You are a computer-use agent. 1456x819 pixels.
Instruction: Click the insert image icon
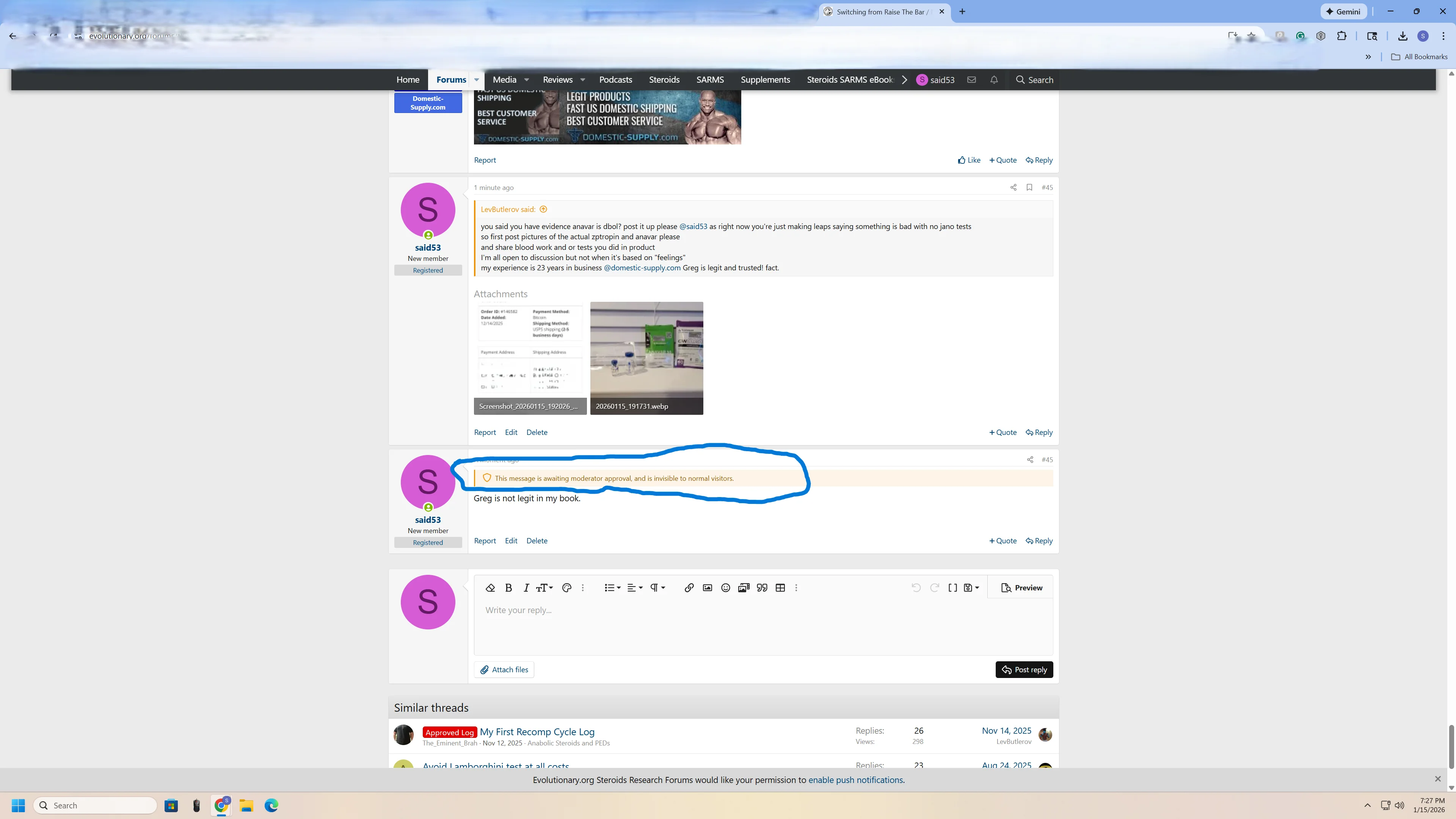[x=707, y=588]
